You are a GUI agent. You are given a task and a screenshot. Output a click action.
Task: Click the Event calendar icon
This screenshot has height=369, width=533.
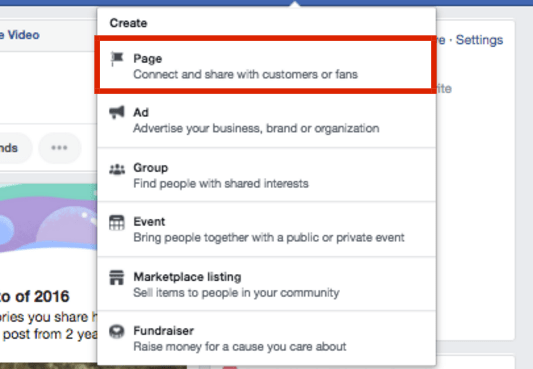coord(117,223)
